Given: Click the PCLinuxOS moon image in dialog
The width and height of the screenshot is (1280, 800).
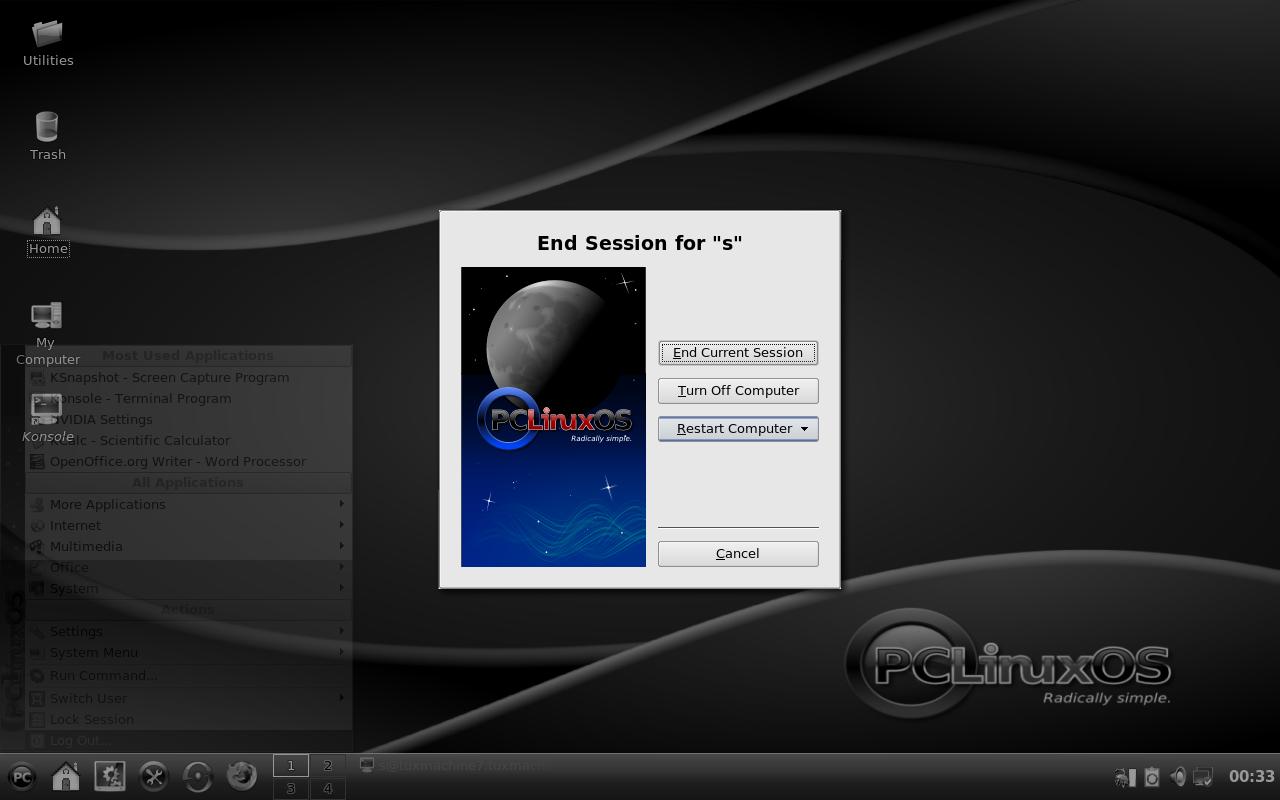Looking at the screenshot, I should (553, 417).
